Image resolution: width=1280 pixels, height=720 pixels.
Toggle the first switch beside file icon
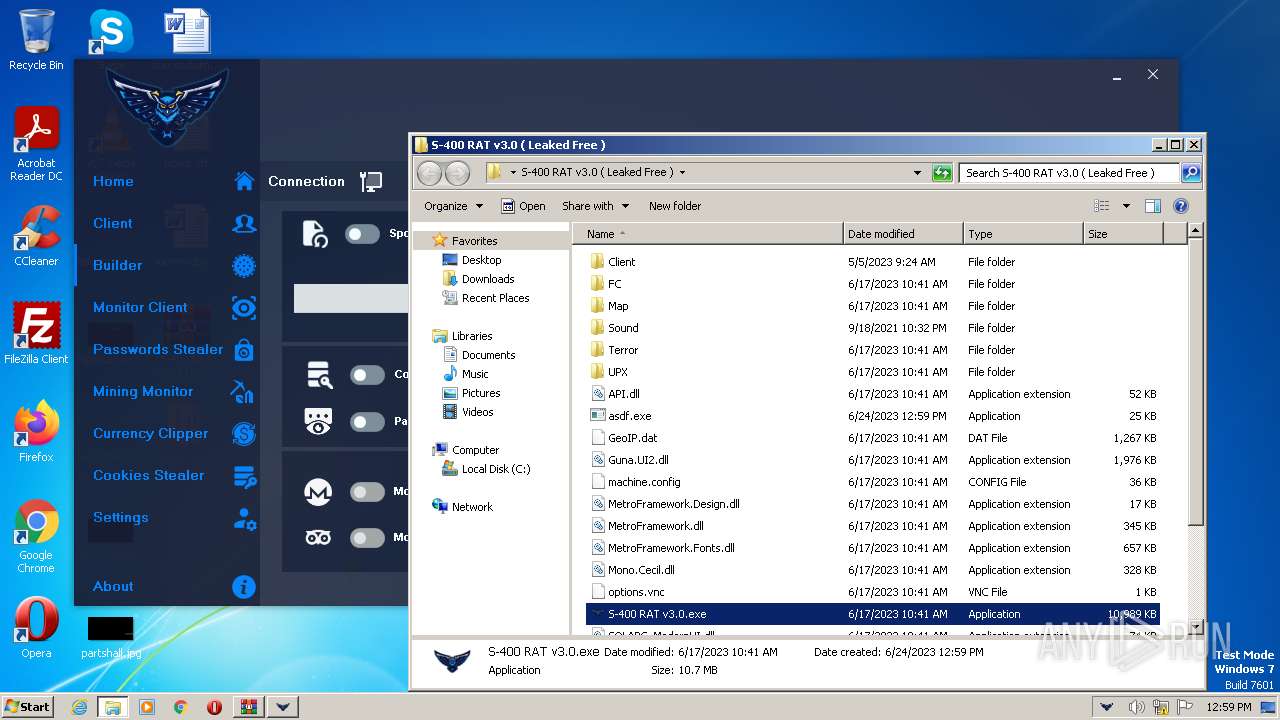tap(362, 234)
